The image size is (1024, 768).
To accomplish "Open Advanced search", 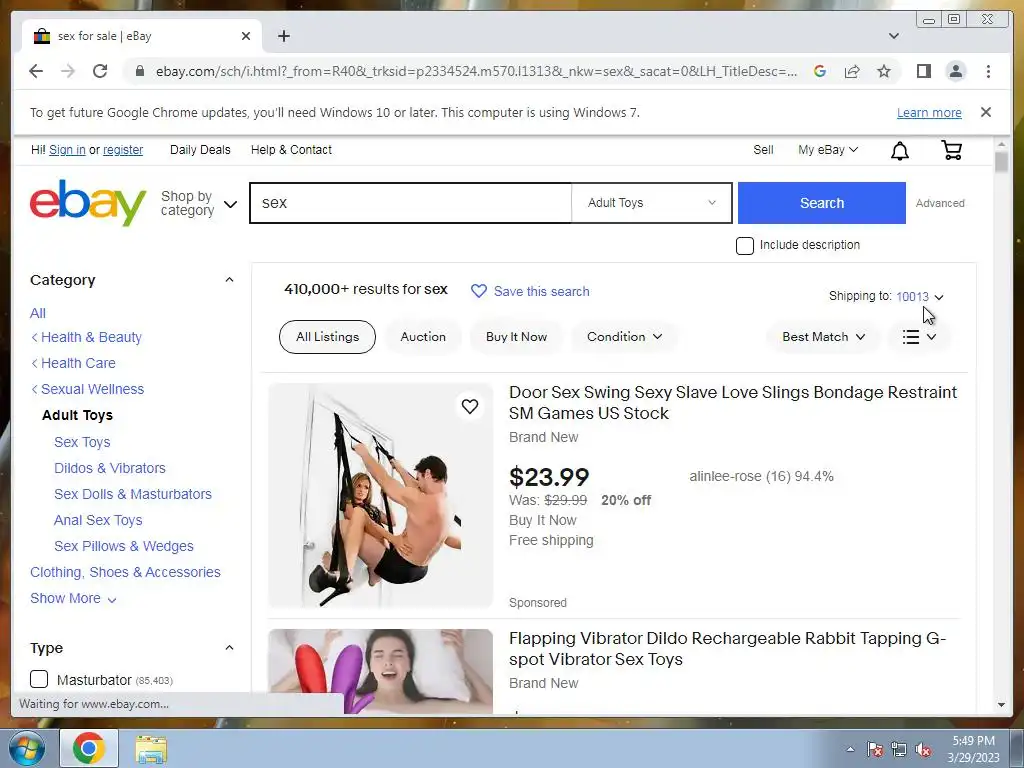I will tap(940, 203).
